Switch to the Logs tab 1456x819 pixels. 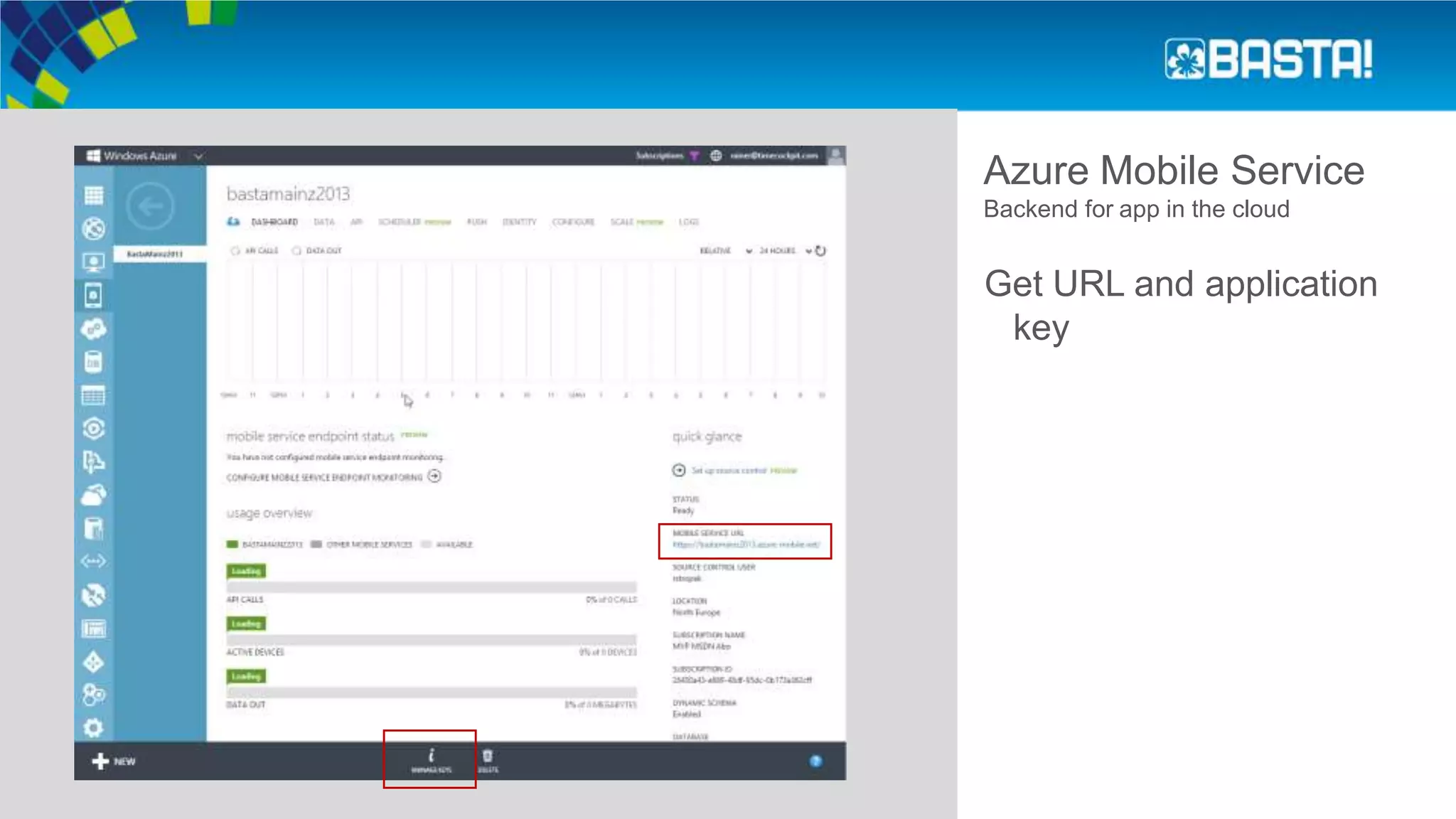[x=689, y=222]
